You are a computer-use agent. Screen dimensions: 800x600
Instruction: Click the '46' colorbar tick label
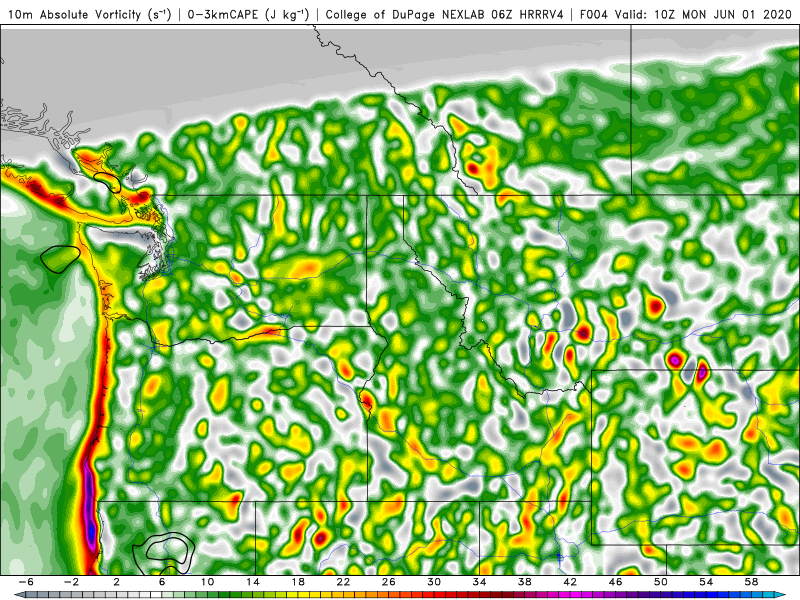(x=615, y=582)
